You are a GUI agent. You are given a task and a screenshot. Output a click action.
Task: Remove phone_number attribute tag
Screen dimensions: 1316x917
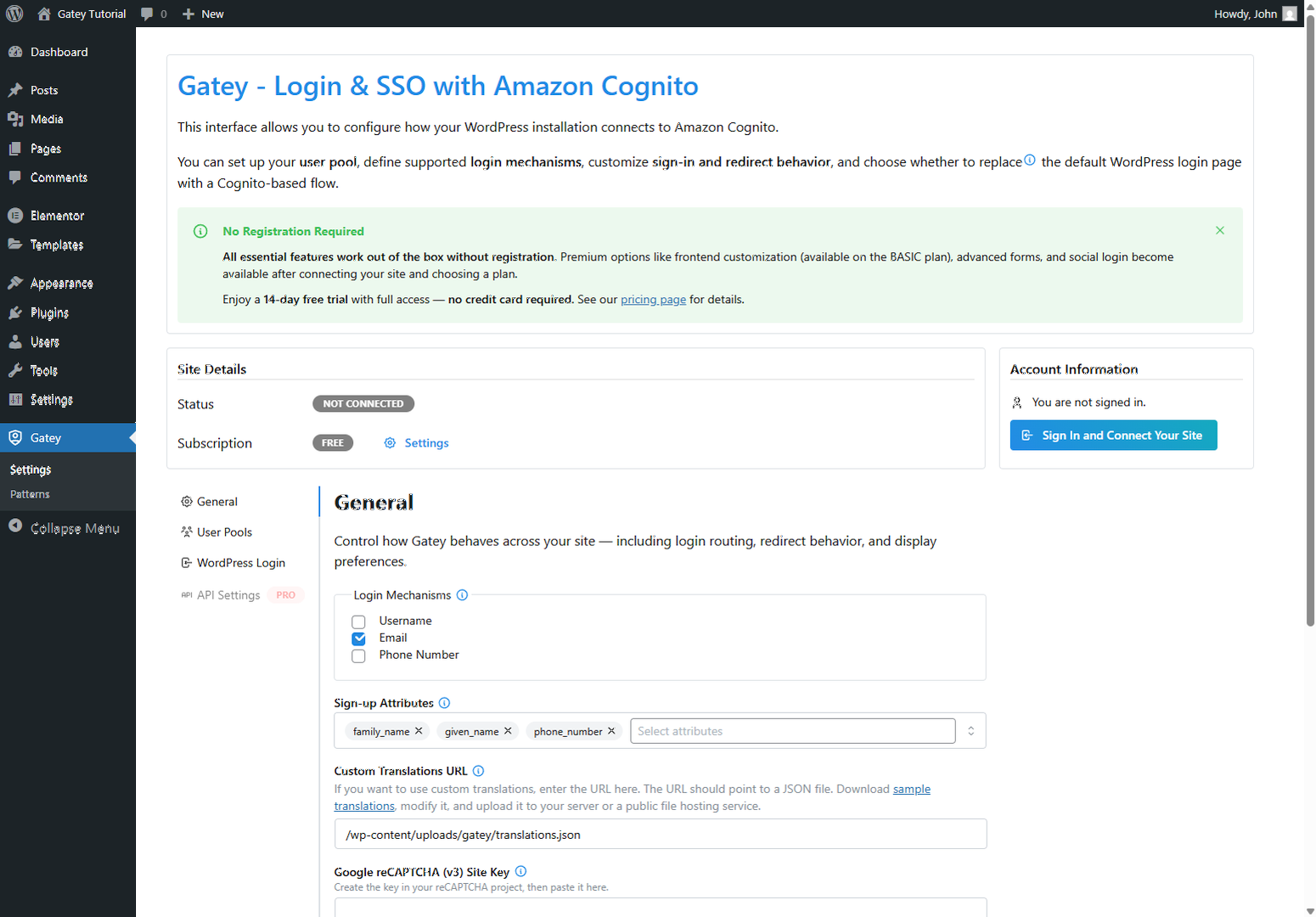(x=611, y=731)
